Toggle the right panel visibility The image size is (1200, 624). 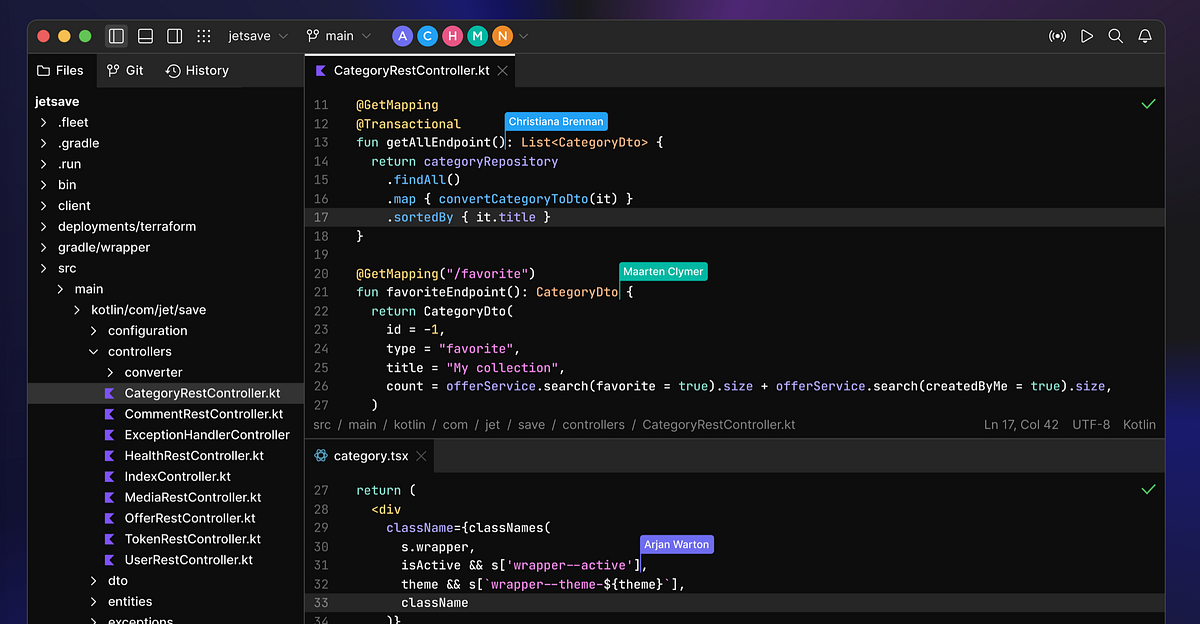(x=173, y=35)
